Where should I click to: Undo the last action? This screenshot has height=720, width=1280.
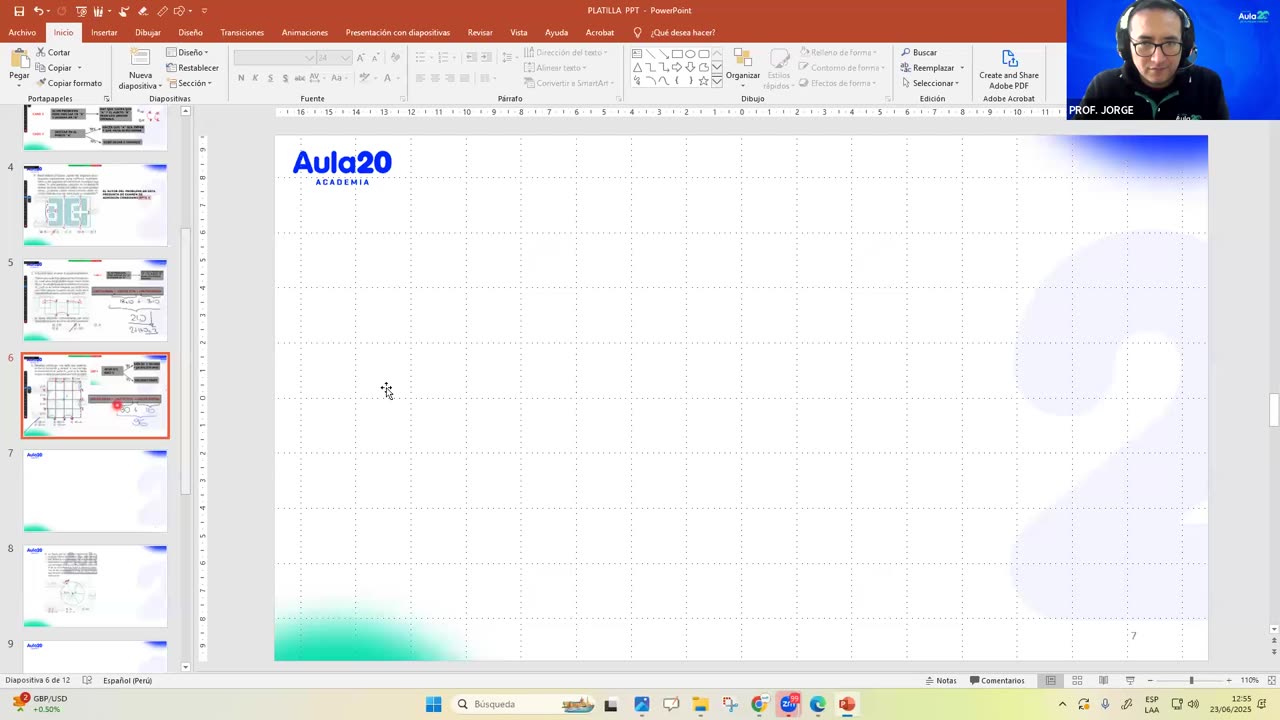tap(38, 11)
